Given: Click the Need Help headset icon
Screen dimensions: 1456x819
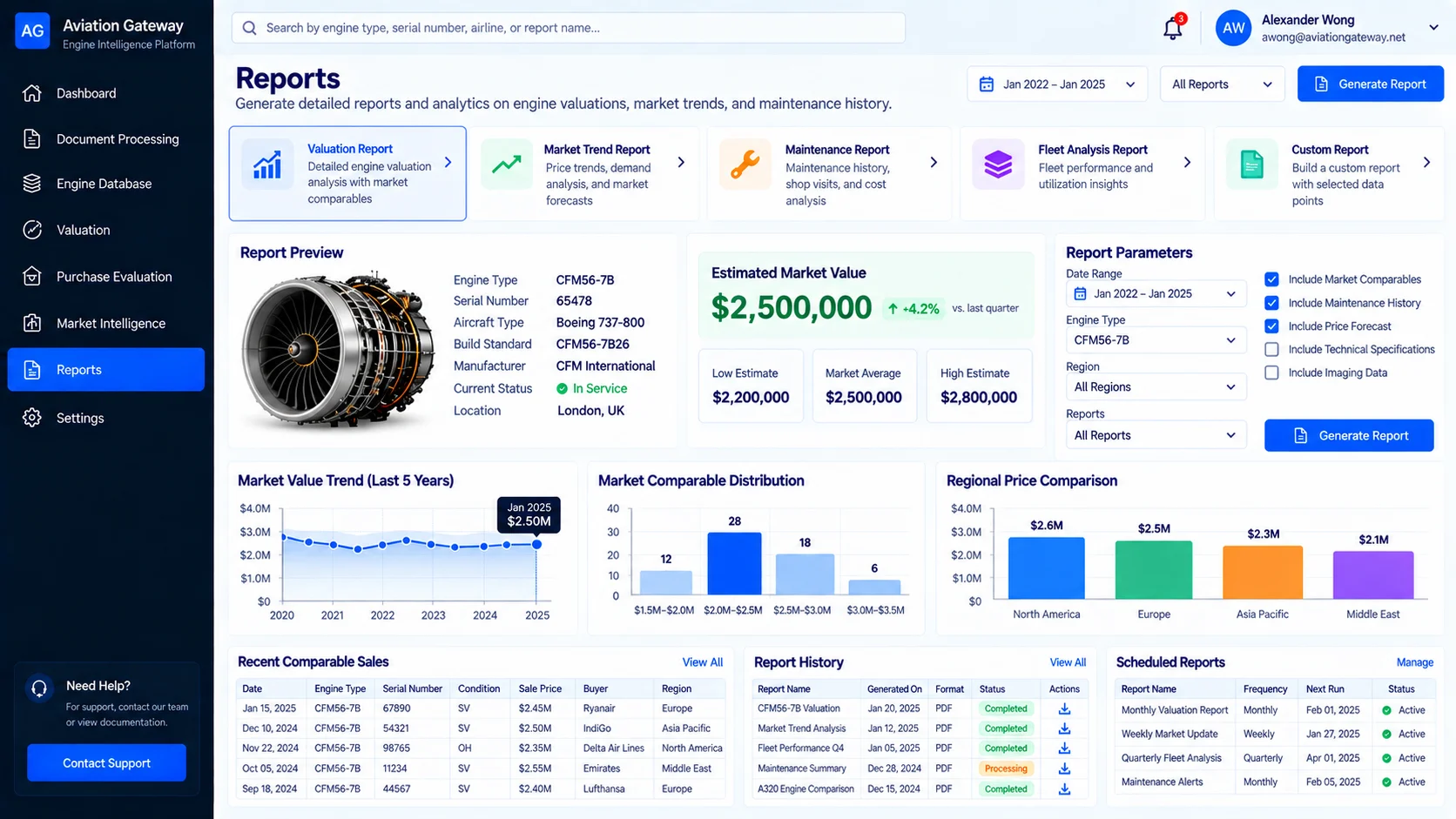Looking at the screenshot, I should tap(39, 688).
